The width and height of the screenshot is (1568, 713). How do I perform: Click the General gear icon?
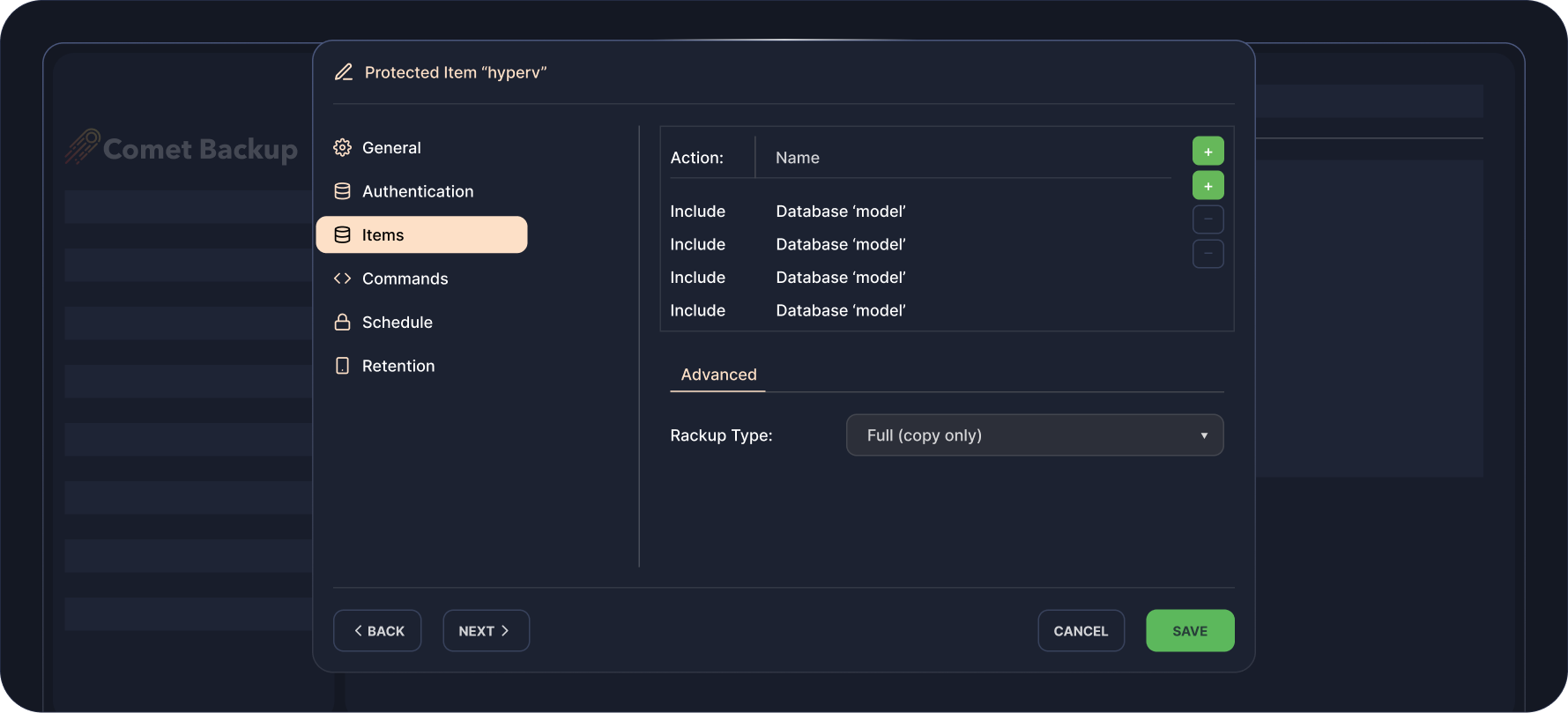coord(343,148)
